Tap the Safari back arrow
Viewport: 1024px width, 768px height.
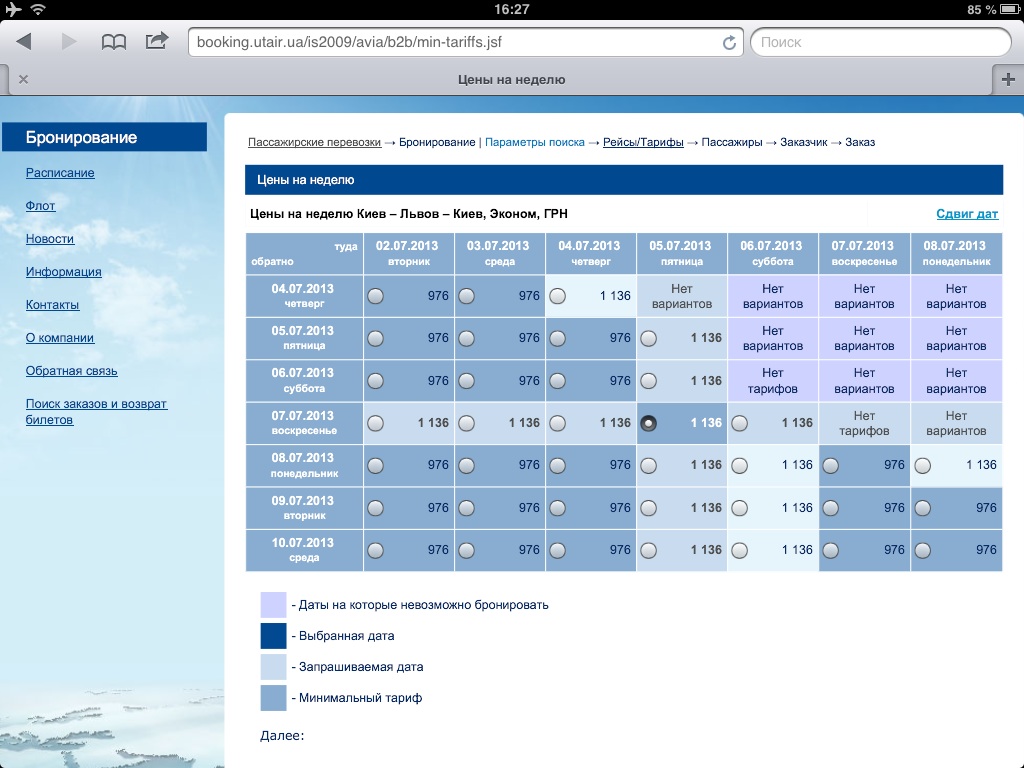25,42
